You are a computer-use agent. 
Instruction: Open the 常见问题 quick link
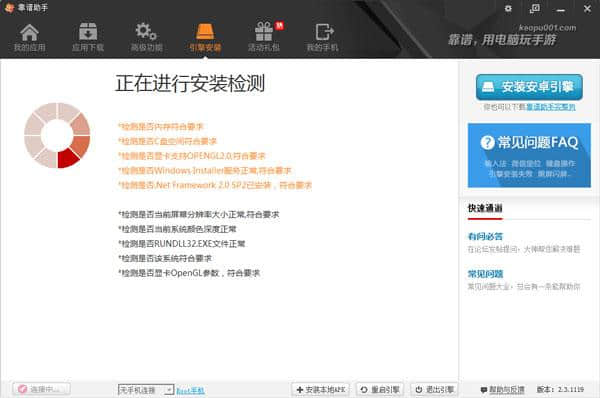tap(485, 274)
